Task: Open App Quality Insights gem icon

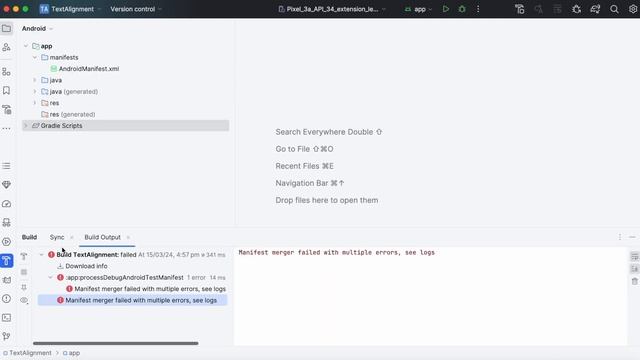Action: point(7,185)
